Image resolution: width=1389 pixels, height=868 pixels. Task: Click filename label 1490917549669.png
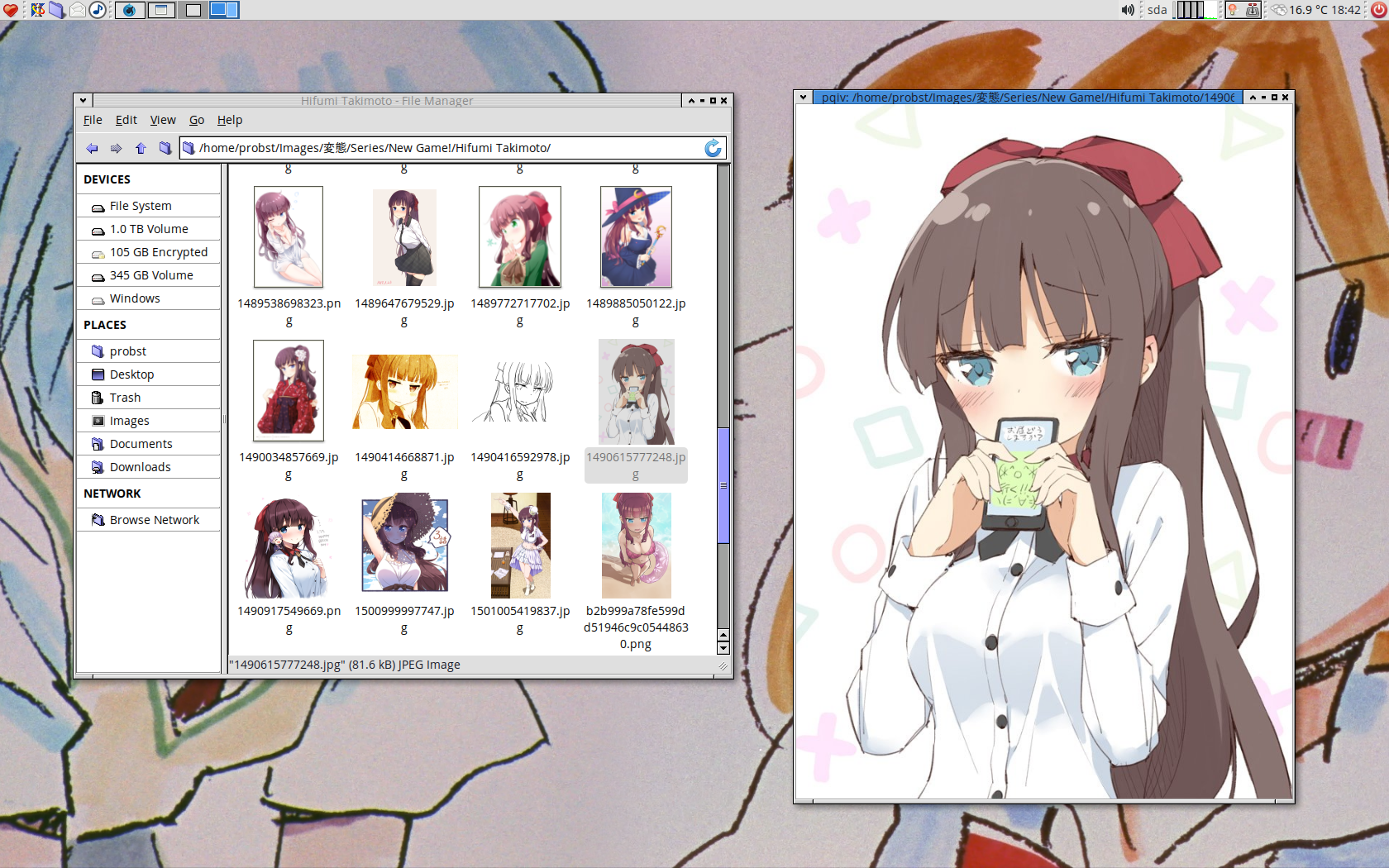click(x=289, y=619)
